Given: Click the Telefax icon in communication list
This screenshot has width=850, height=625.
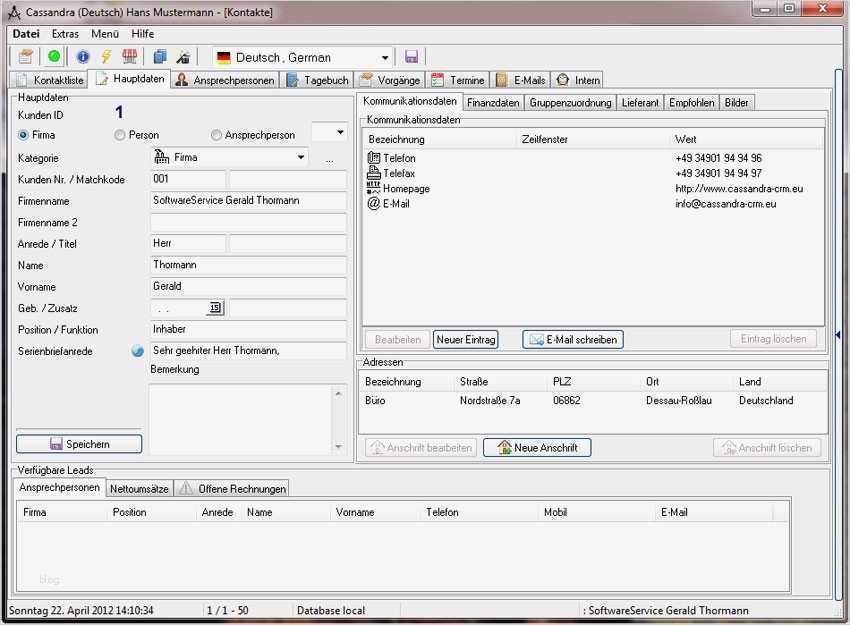Looking at the screenshot, I should point(374,173).
